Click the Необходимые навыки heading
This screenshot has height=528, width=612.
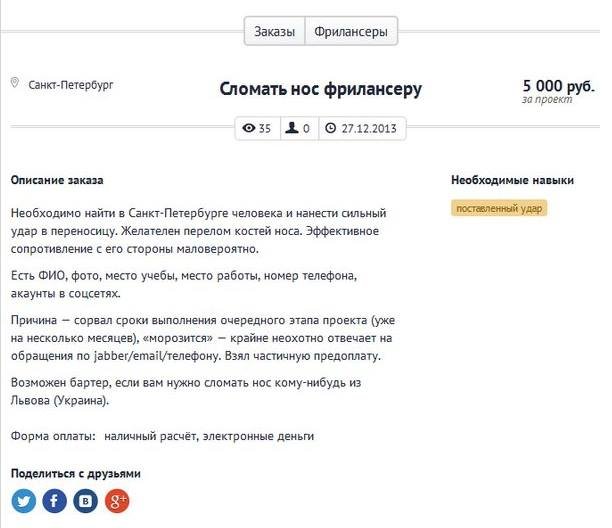pos(512,180)
